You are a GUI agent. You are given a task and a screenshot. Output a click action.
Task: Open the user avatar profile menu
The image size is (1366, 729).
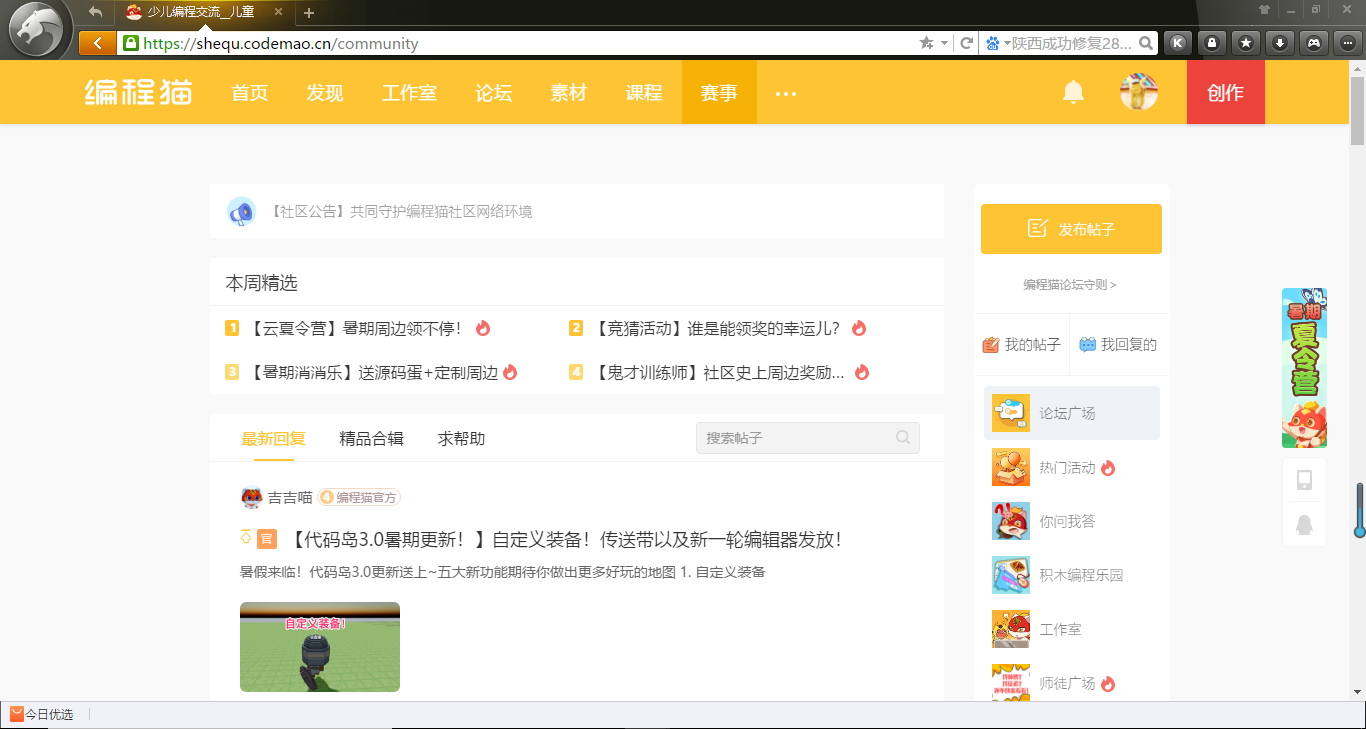click(x=1139, y=92)
